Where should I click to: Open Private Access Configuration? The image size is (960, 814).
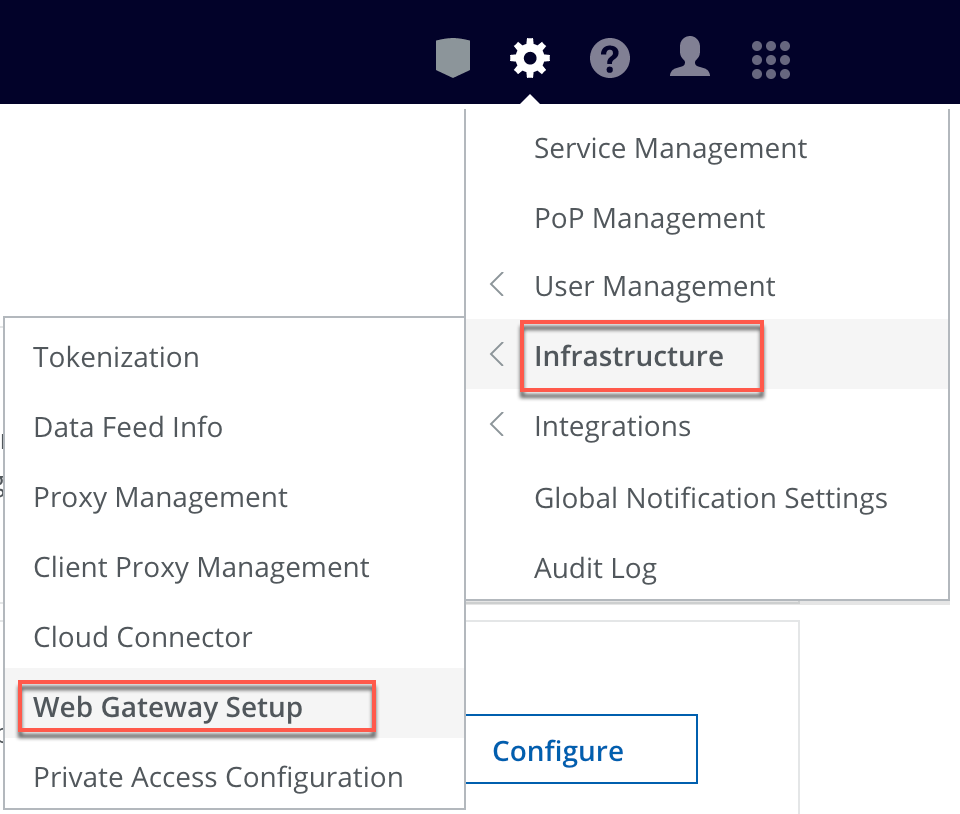(218, 776)
